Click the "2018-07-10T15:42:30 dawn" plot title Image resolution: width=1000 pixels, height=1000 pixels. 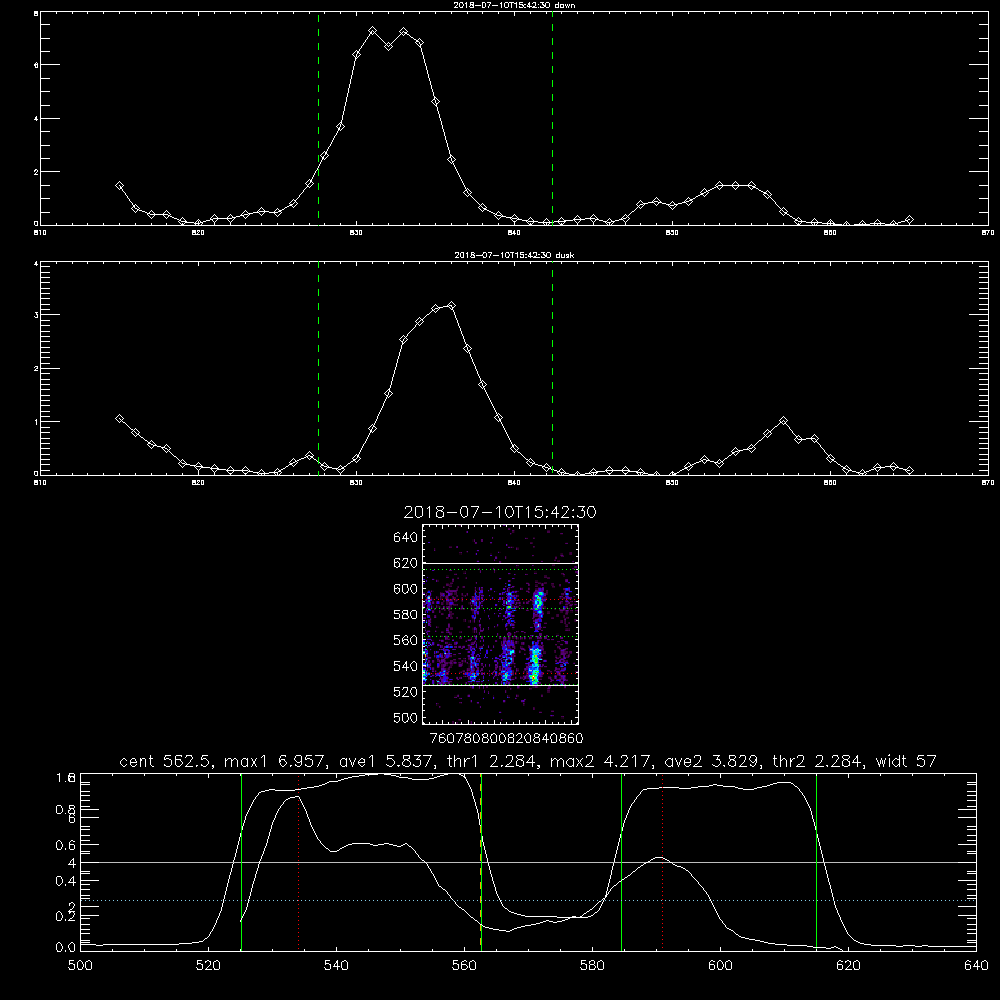coord(514,5)
